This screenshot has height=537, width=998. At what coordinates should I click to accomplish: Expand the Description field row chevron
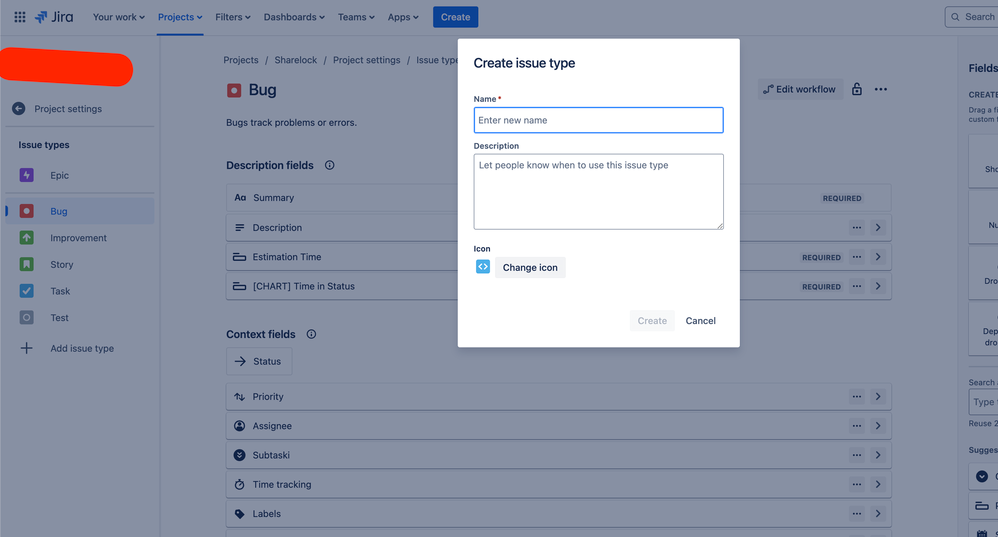click(x=878, y=228)
